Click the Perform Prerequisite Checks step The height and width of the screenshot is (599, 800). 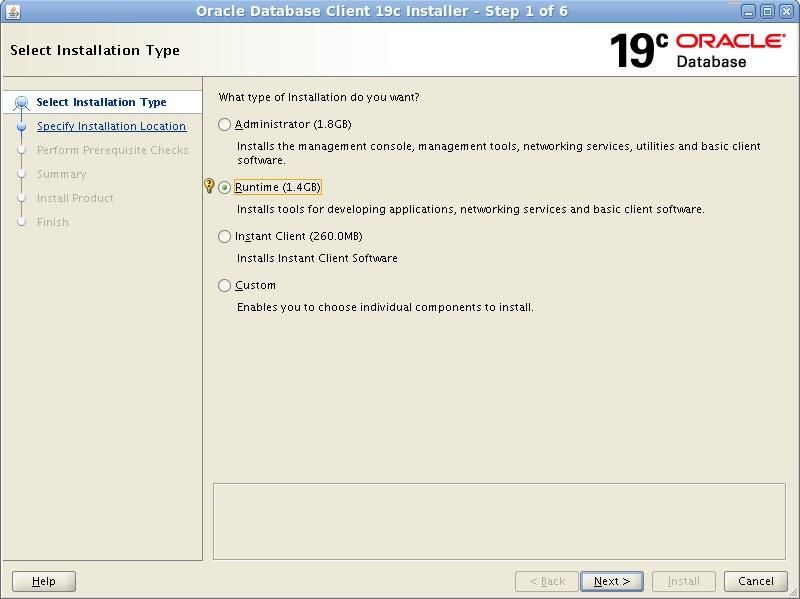[113, 150]
